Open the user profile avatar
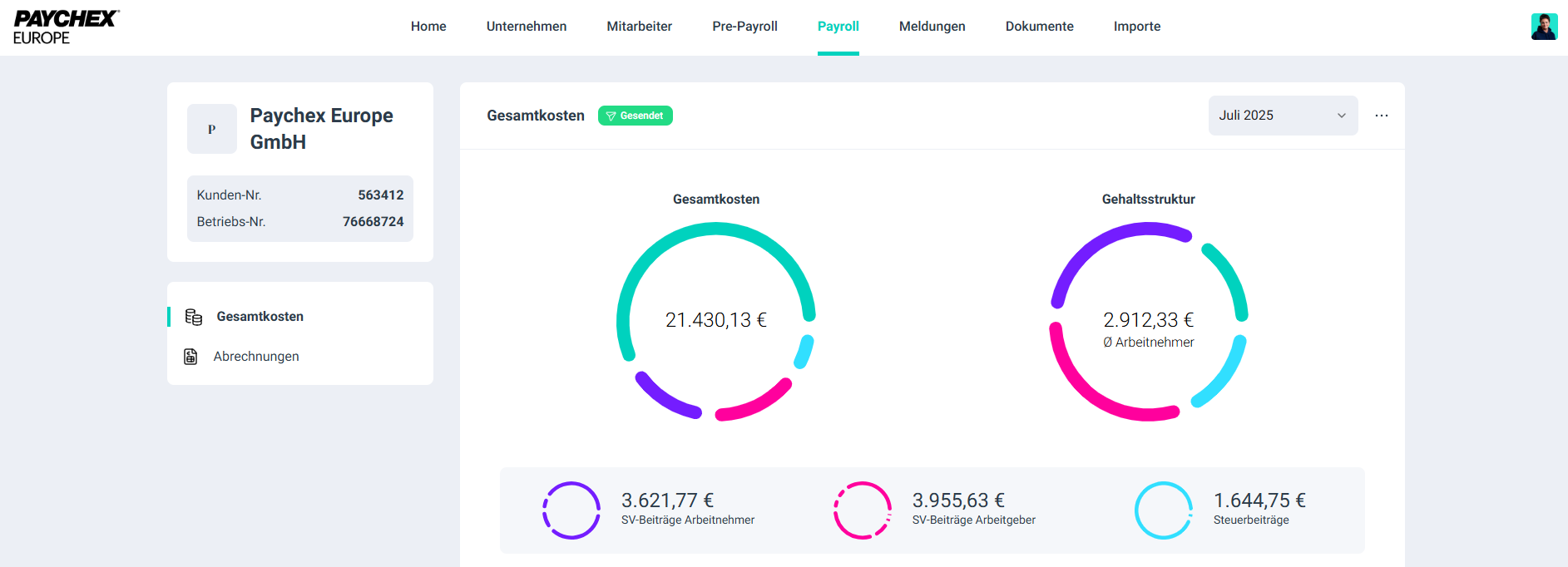This screenshot has height=567, width=1568. 1544,27
